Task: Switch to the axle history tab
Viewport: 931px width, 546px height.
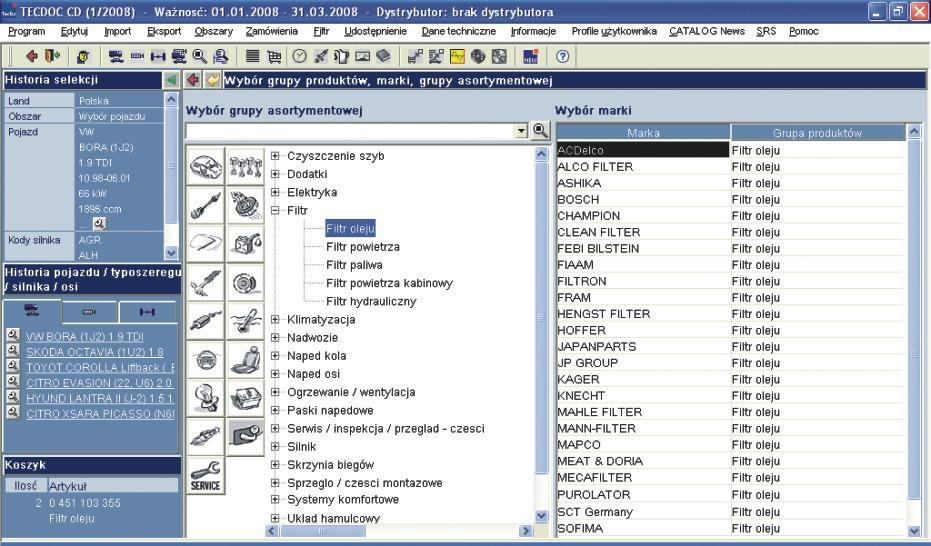Action: [147, 312]
